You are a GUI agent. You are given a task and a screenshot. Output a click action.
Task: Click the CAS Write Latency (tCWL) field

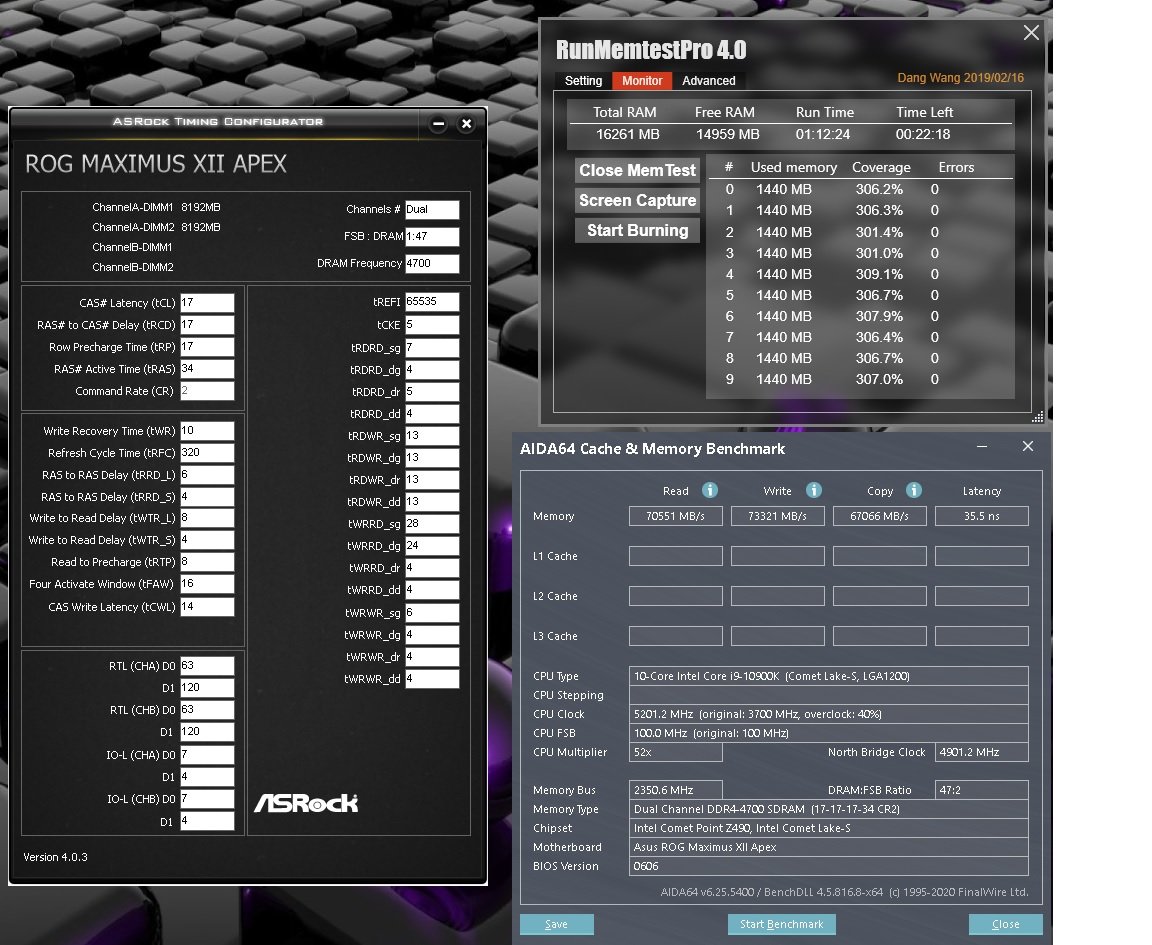coord(207,607)
